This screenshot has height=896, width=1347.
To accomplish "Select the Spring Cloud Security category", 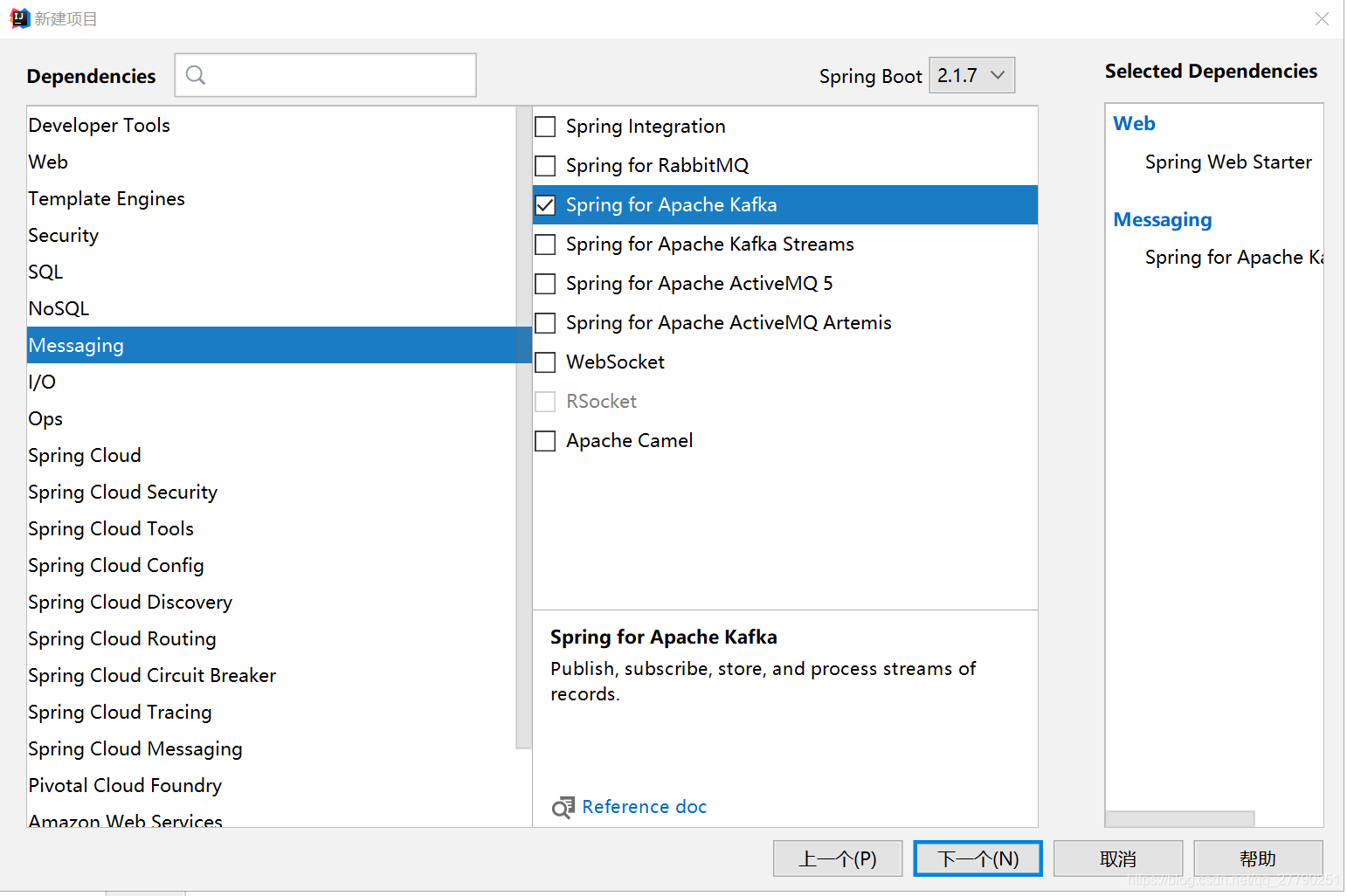I will (x=272, y=492).
